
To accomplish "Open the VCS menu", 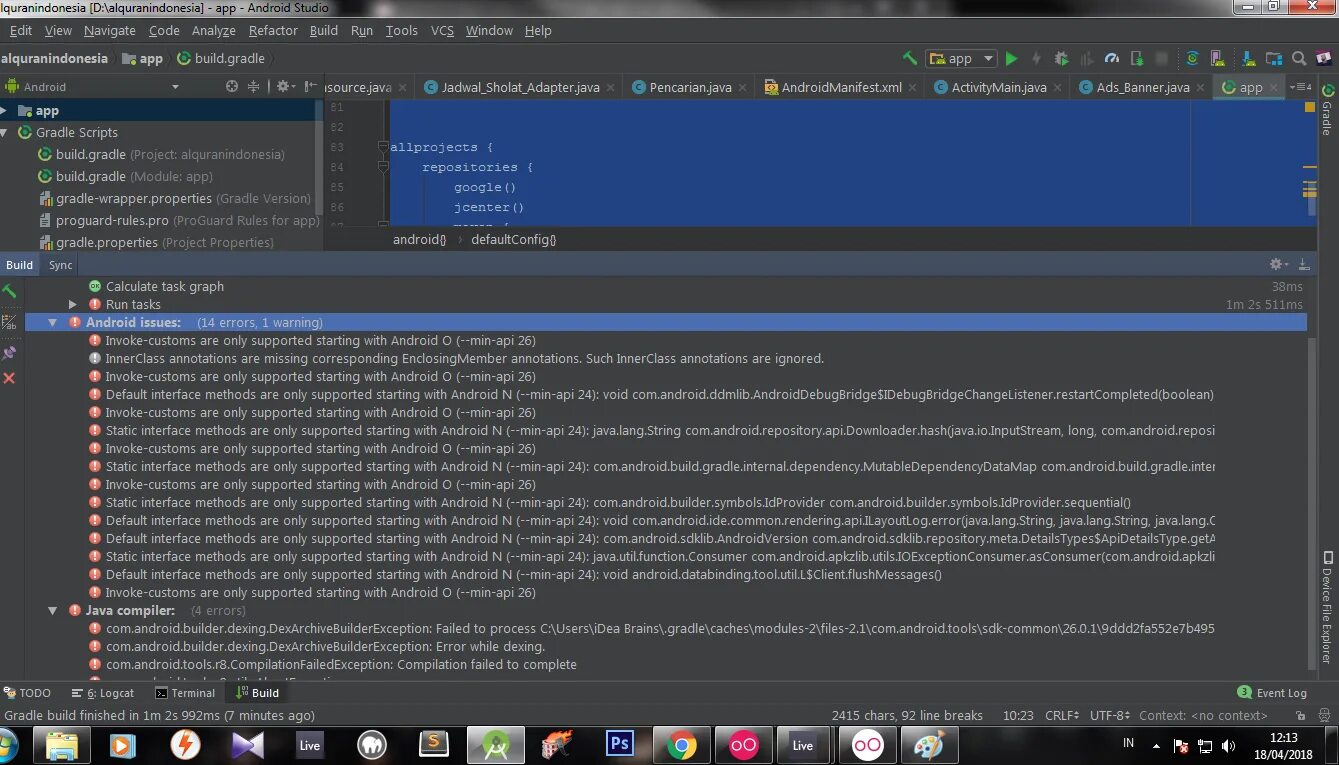I will tap(442, 30).
